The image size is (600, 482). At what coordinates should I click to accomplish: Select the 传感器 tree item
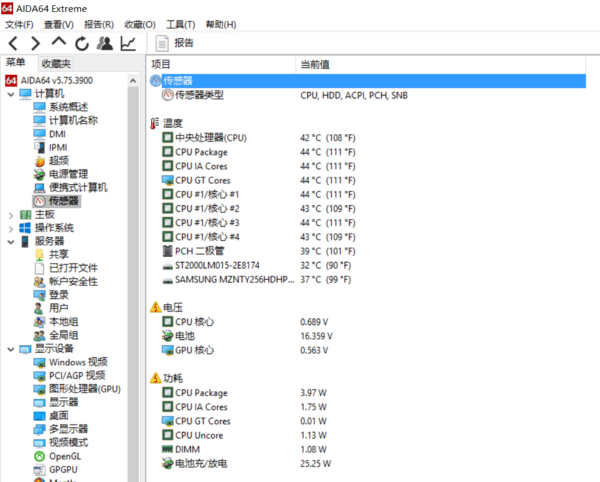click(57, 201)
